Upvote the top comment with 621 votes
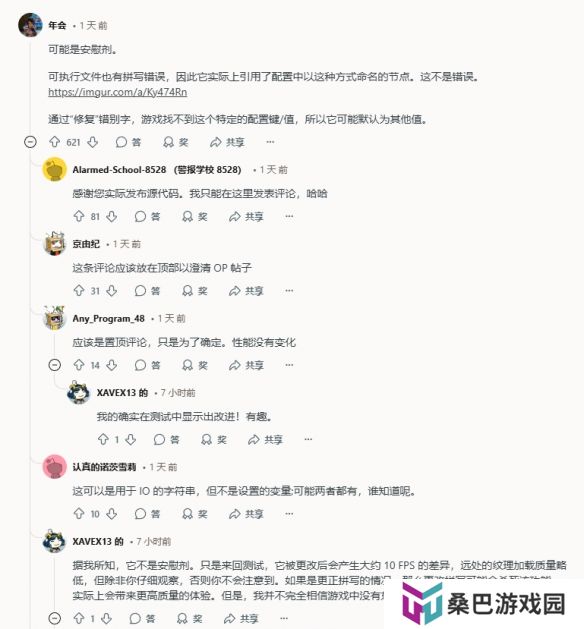Screen dimensions: 584x629 pos(54,142)
